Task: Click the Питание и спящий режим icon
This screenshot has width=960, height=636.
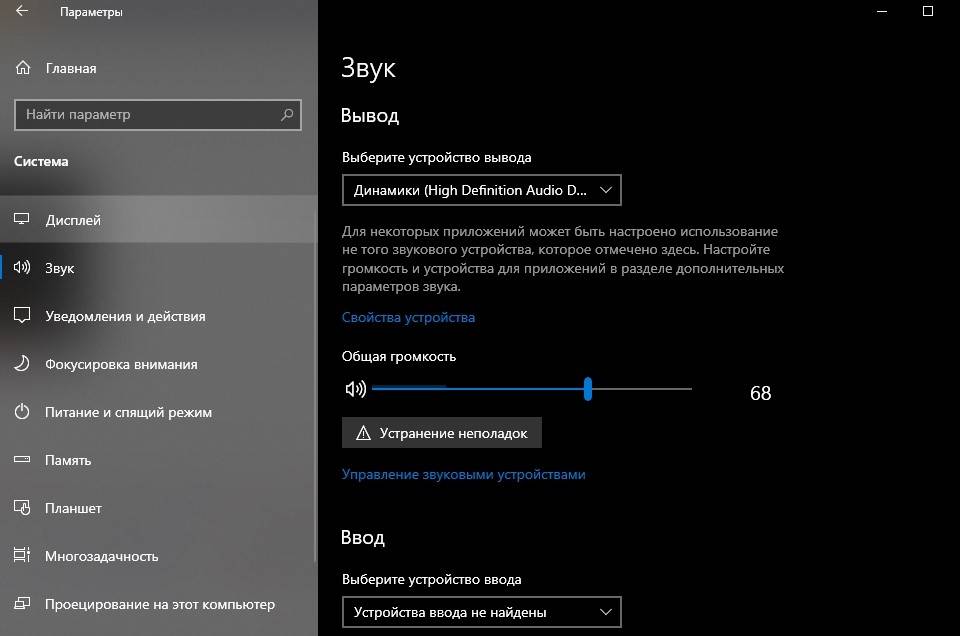Action: click(x=22, y=412)
